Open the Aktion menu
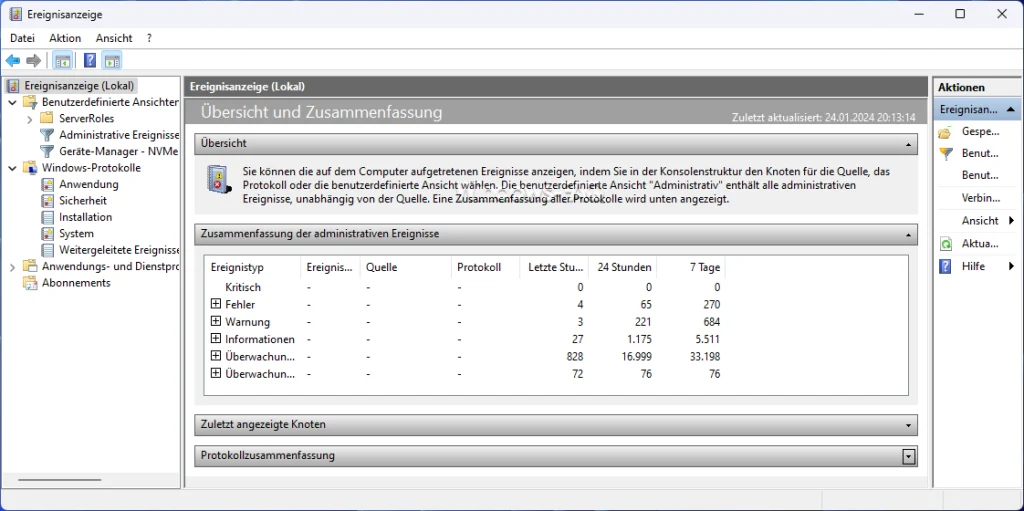 coord(65,38)
